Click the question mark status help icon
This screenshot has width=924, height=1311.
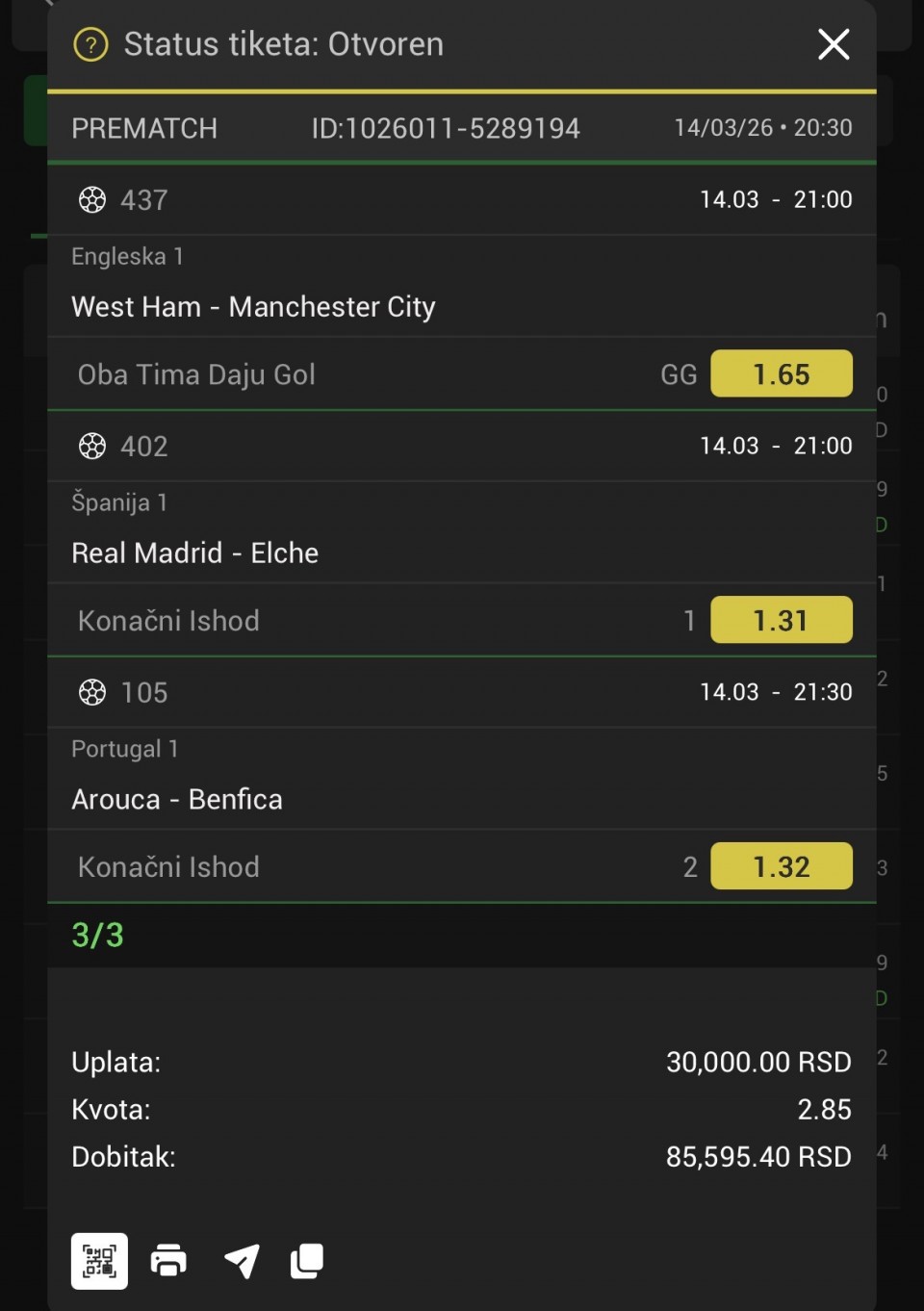pyautogui.click(x=91, y=44)
